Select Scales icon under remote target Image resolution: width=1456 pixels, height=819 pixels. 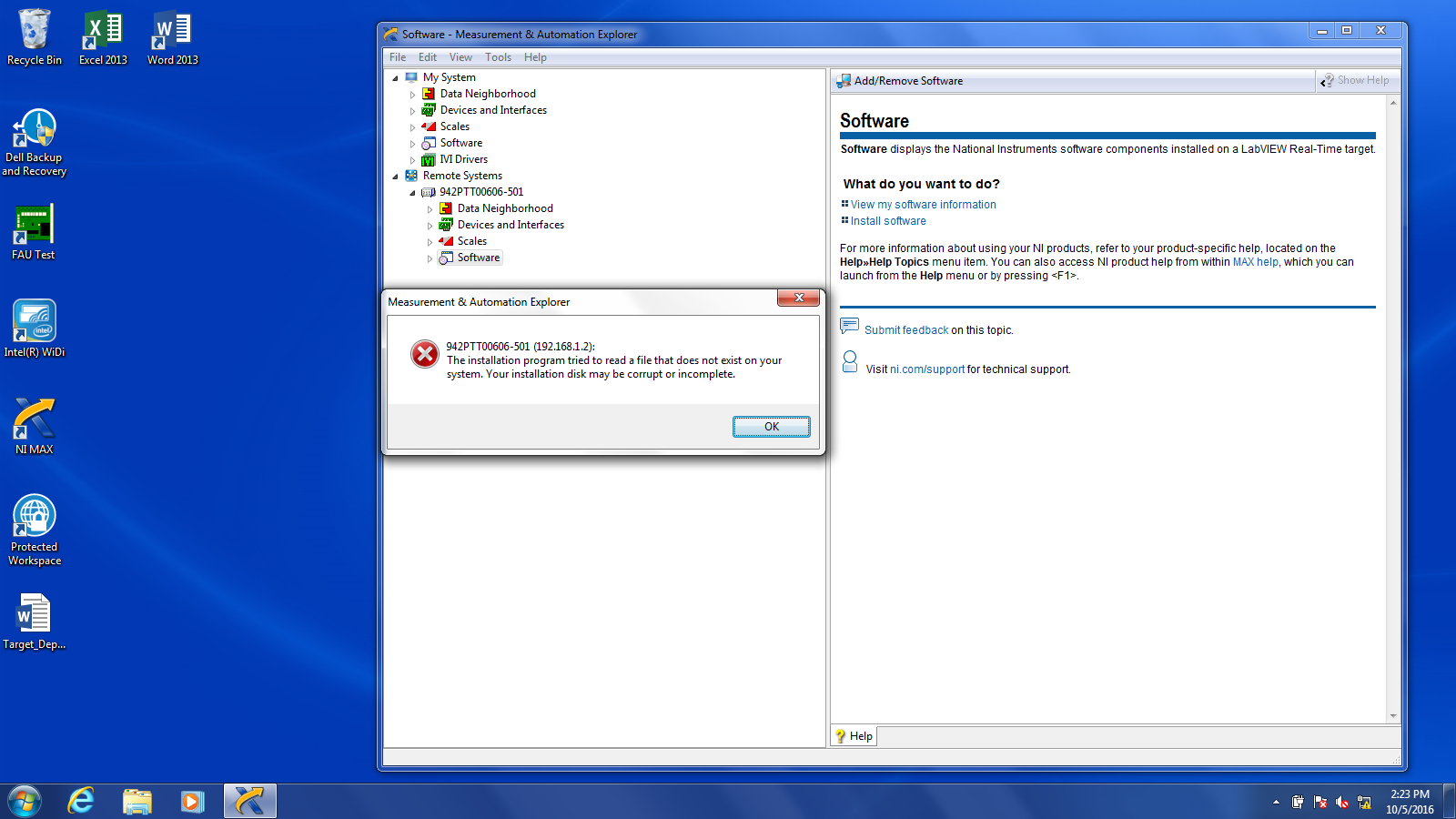[446, 241]
